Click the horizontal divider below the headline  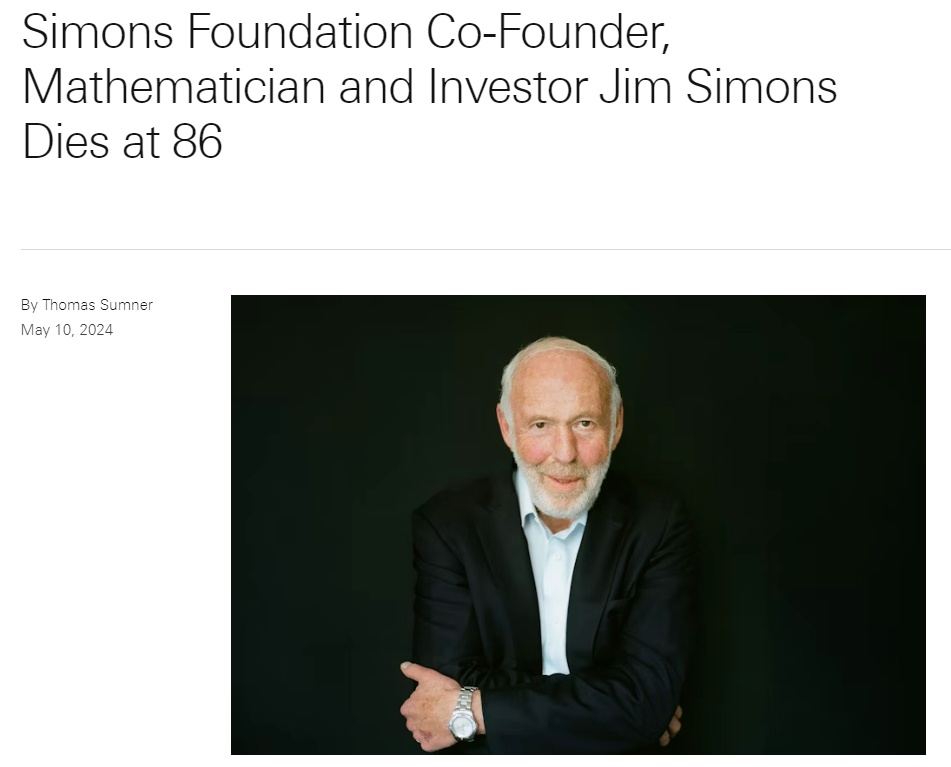pos(485,249)
